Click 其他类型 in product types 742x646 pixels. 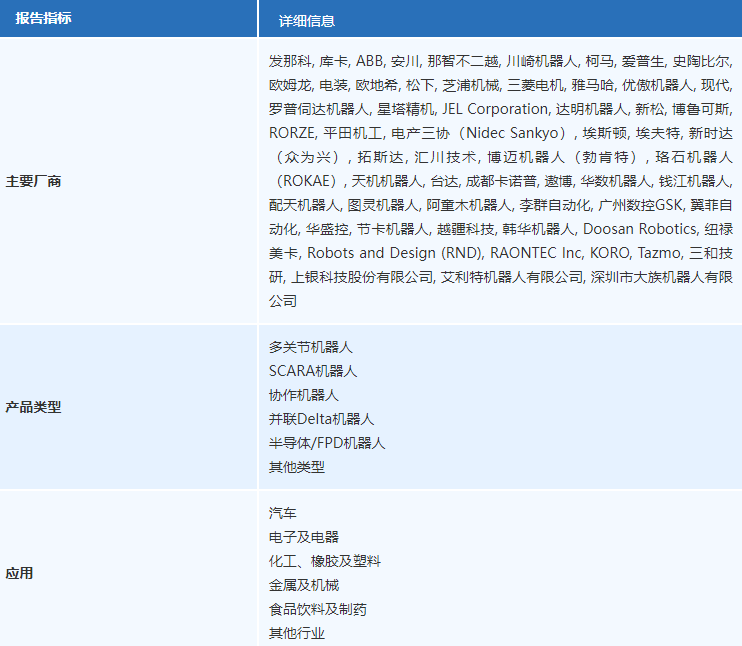[x=296, y=467]
